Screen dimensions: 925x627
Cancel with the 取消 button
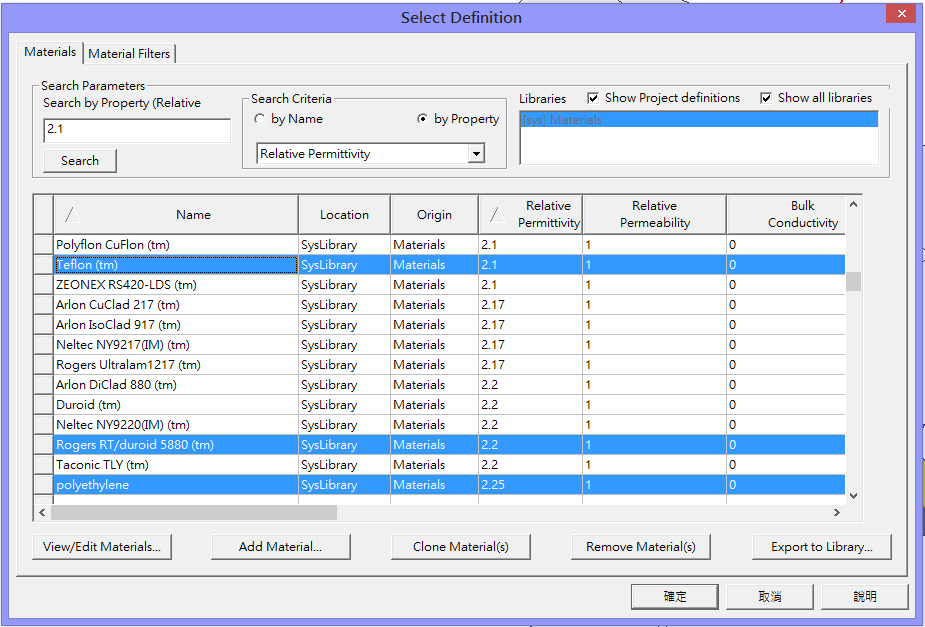[770, 596]
